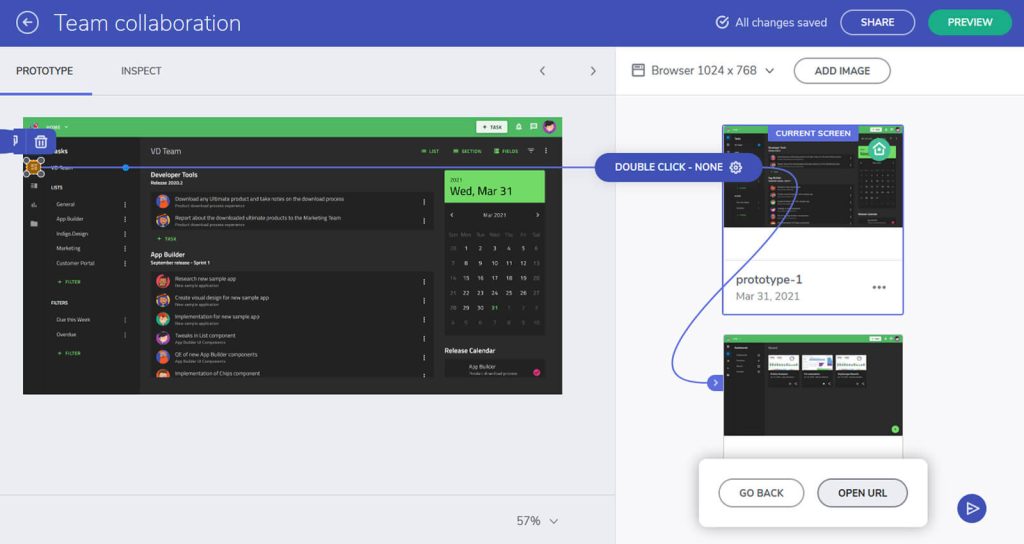Open the three-dots menu for prototype-1
Viewport: 1024px width, 544px height.
coord(879,287)
